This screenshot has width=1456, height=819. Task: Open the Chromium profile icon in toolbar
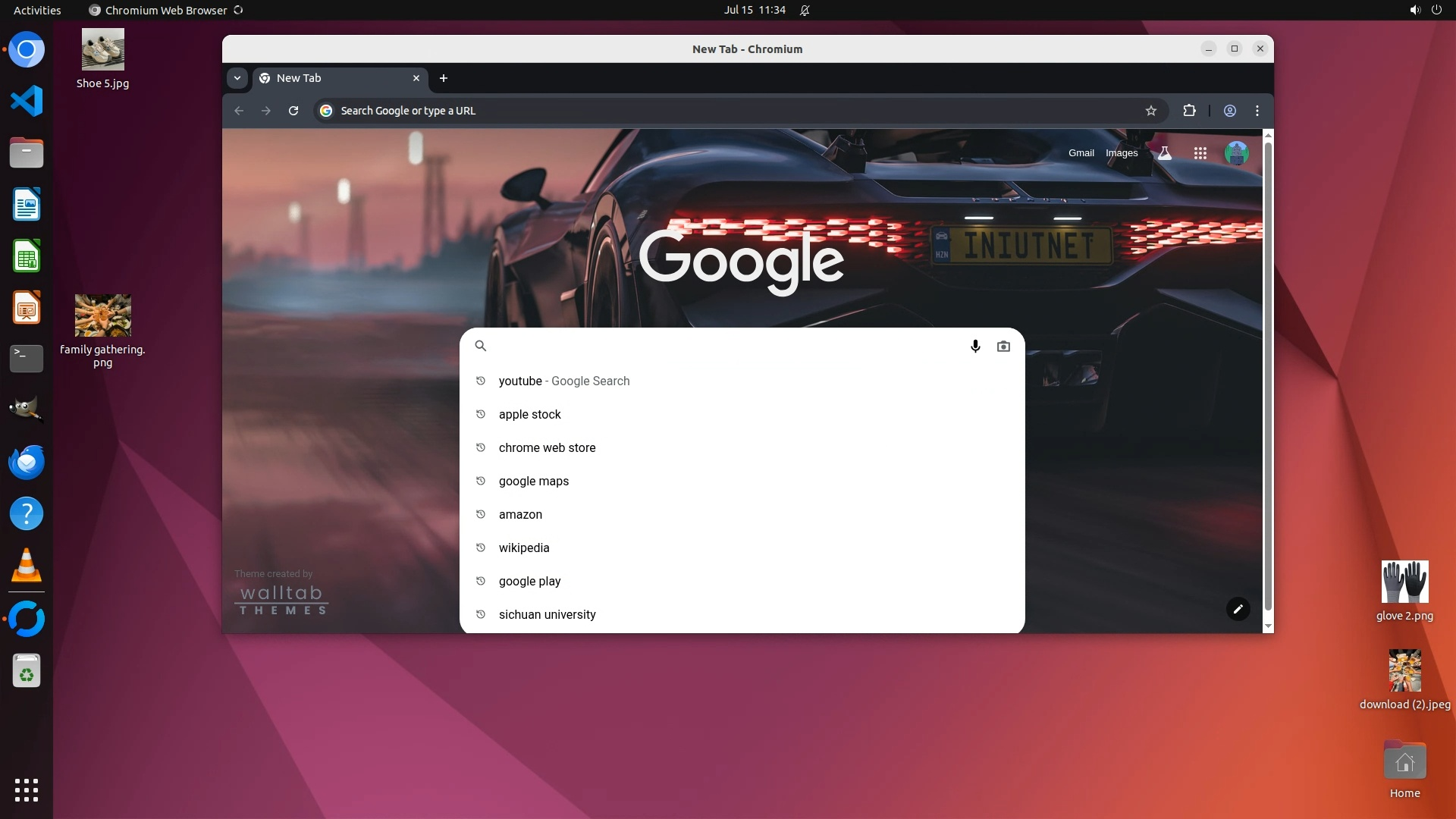pyautogui.click(x=1230, y=111)
